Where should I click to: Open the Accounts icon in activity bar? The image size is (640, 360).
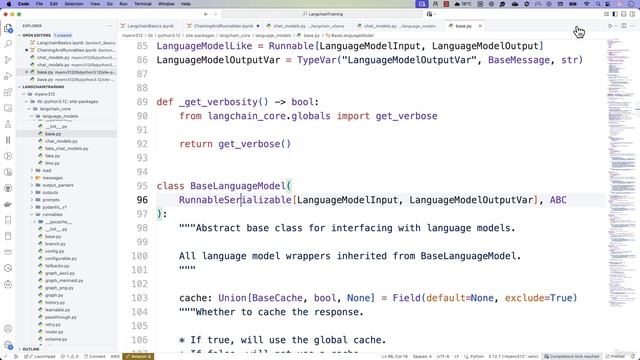8,329
